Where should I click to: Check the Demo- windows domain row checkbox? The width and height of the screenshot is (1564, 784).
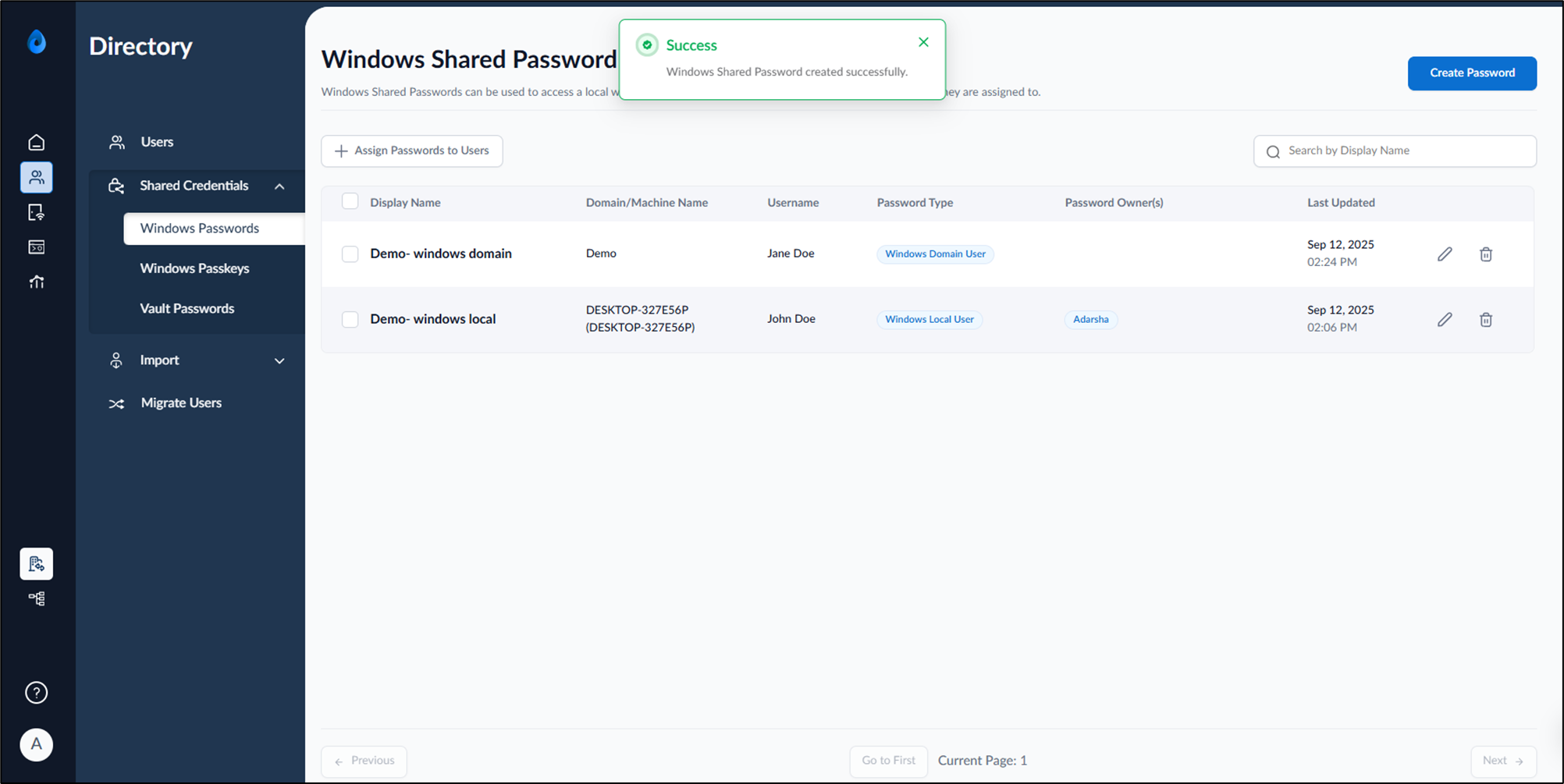click(x=350, y=254)
